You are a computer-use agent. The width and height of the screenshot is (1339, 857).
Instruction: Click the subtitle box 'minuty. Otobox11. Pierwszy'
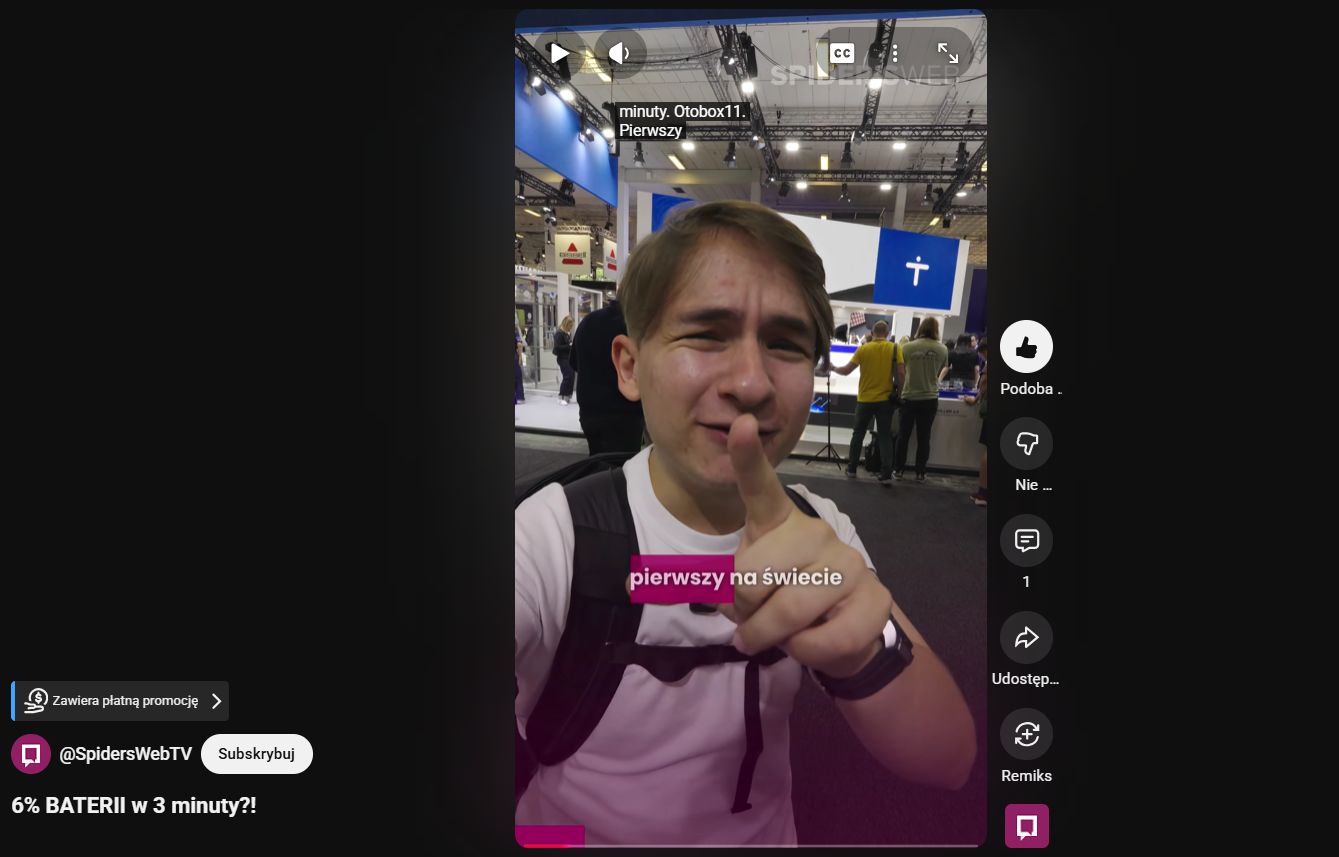point(683,121)
